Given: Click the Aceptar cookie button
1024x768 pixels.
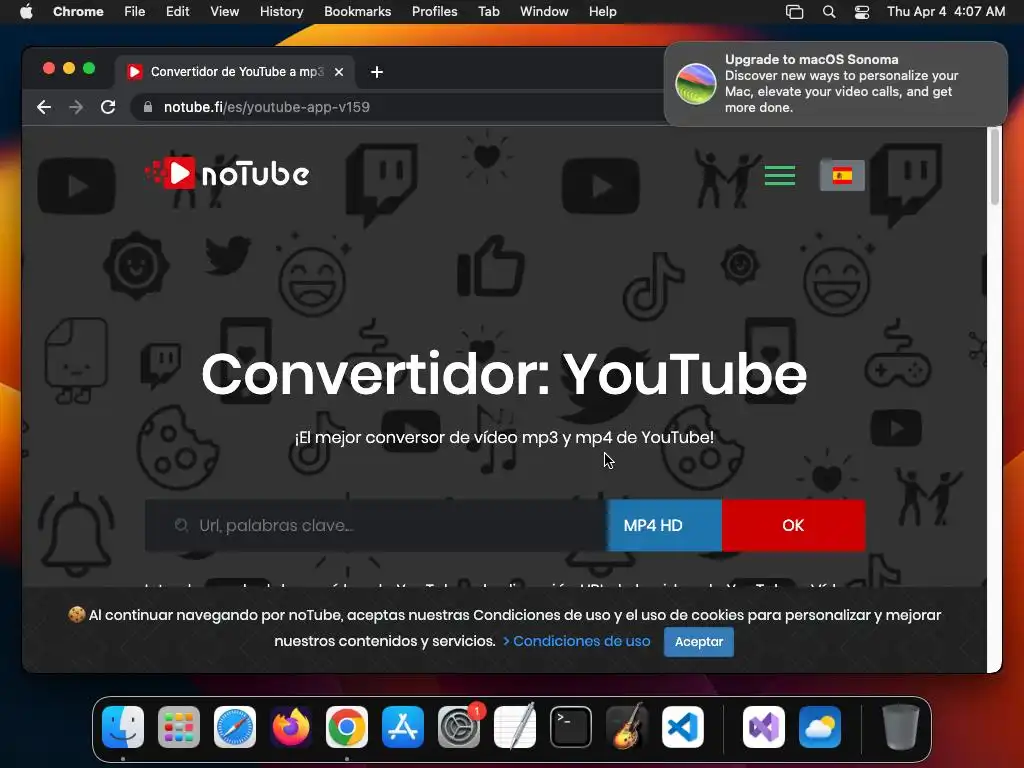Looking at the screenshot, I should point(699,642).
